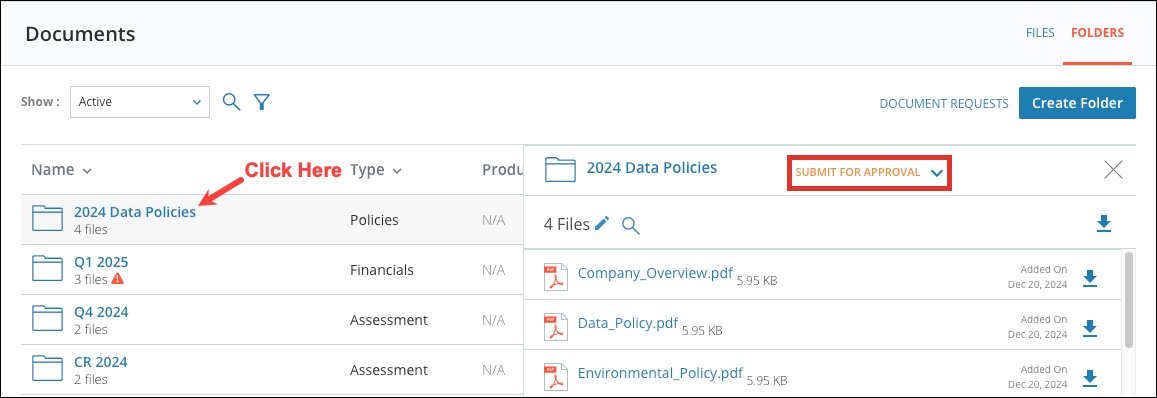Open the Document Requests link
The width and height of the screenshot is (1157, 398).
pos(944,103)
